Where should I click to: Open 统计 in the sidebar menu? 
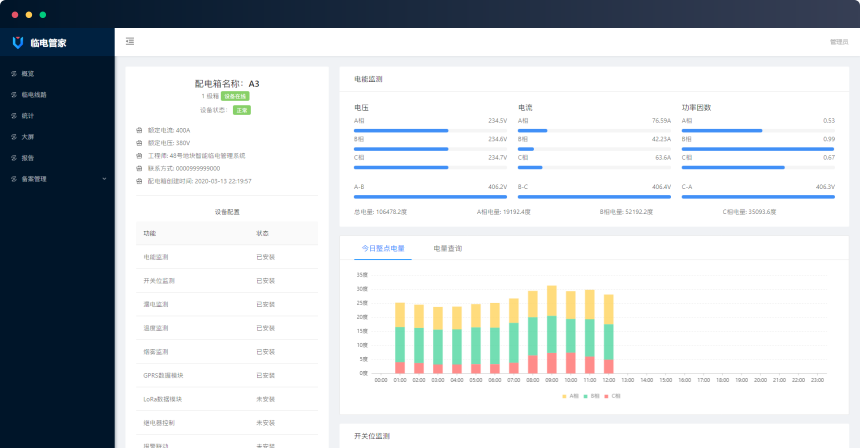tap(57, 116)
